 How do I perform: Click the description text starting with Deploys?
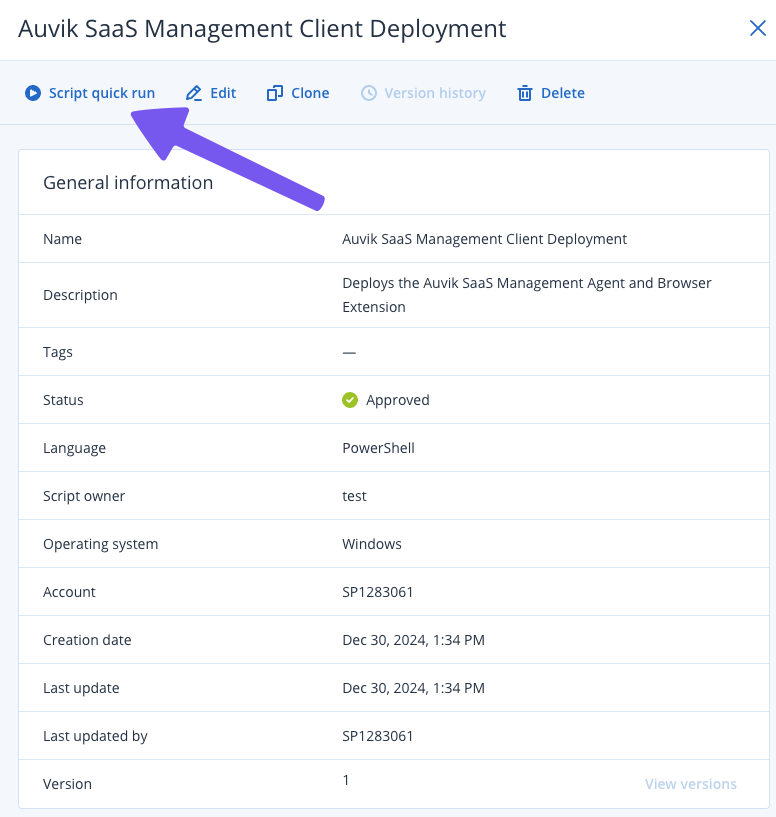(x=527, y=295)
